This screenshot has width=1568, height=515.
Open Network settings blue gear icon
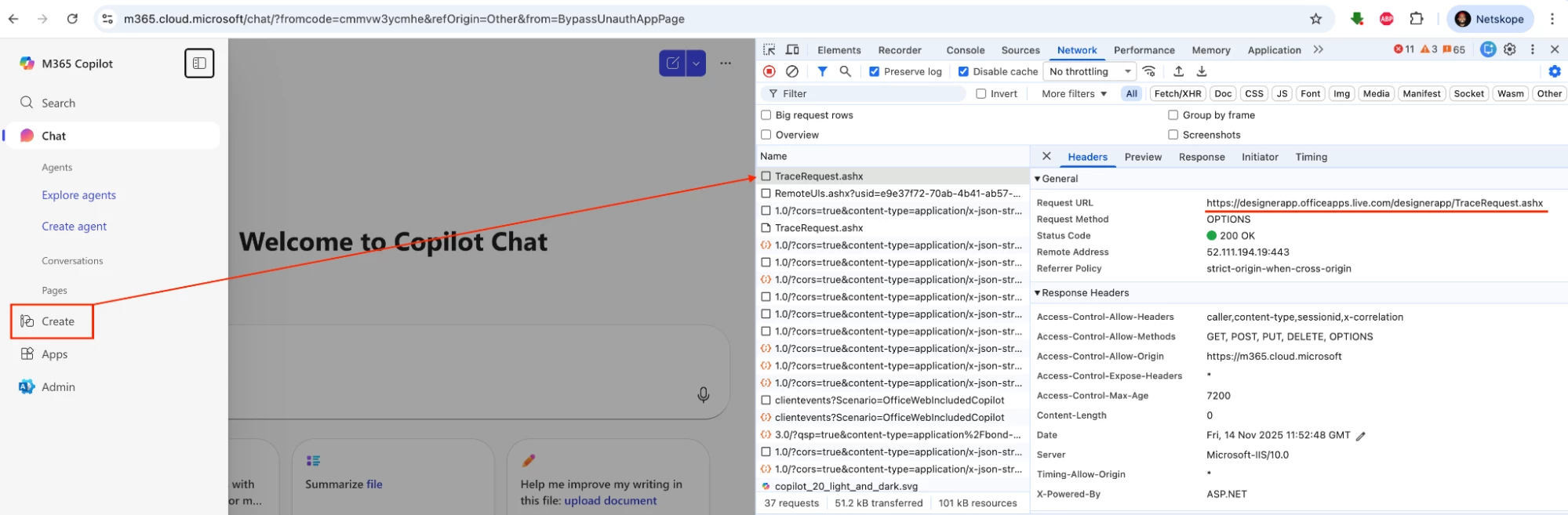coord(1555,71)
